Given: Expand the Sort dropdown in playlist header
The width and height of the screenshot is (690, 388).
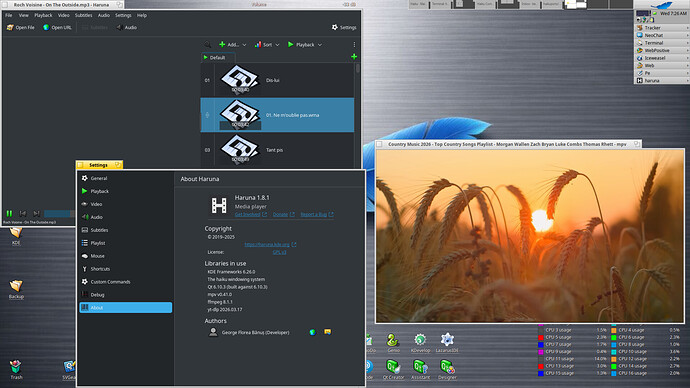Looking at the screenshot, I should [x=267, y=44].
